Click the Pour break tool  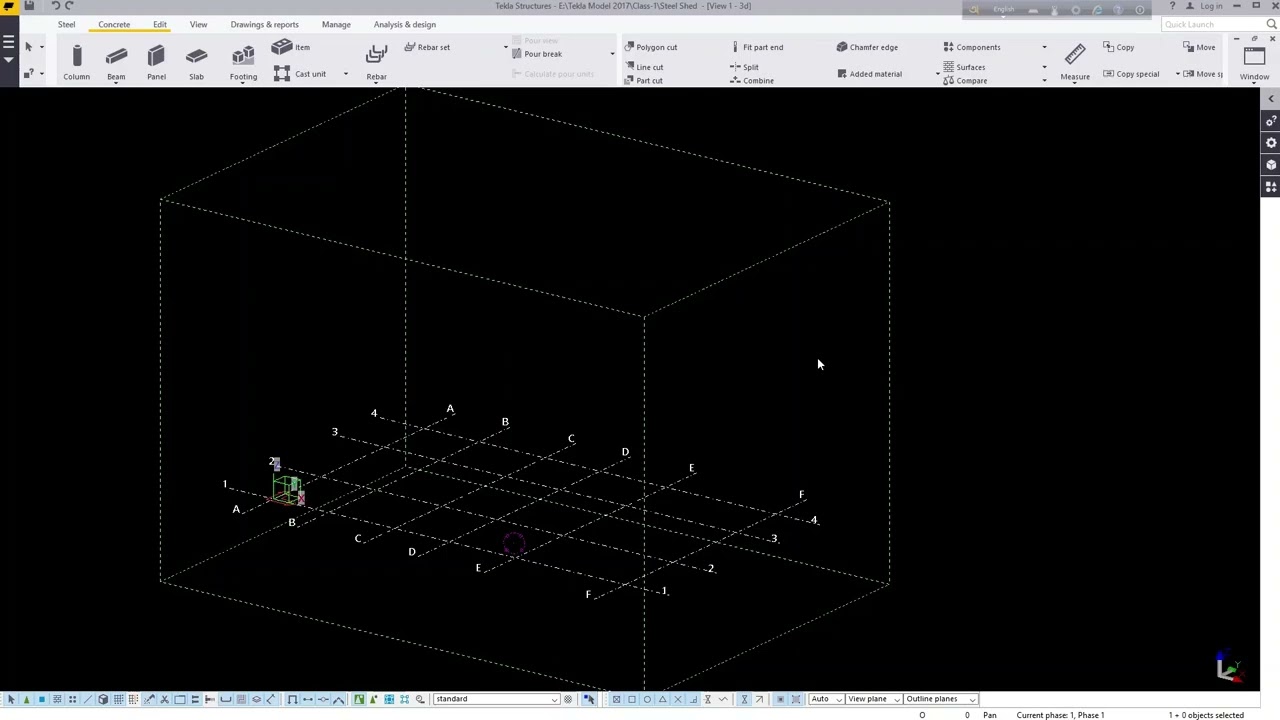[x=536, y=54]
